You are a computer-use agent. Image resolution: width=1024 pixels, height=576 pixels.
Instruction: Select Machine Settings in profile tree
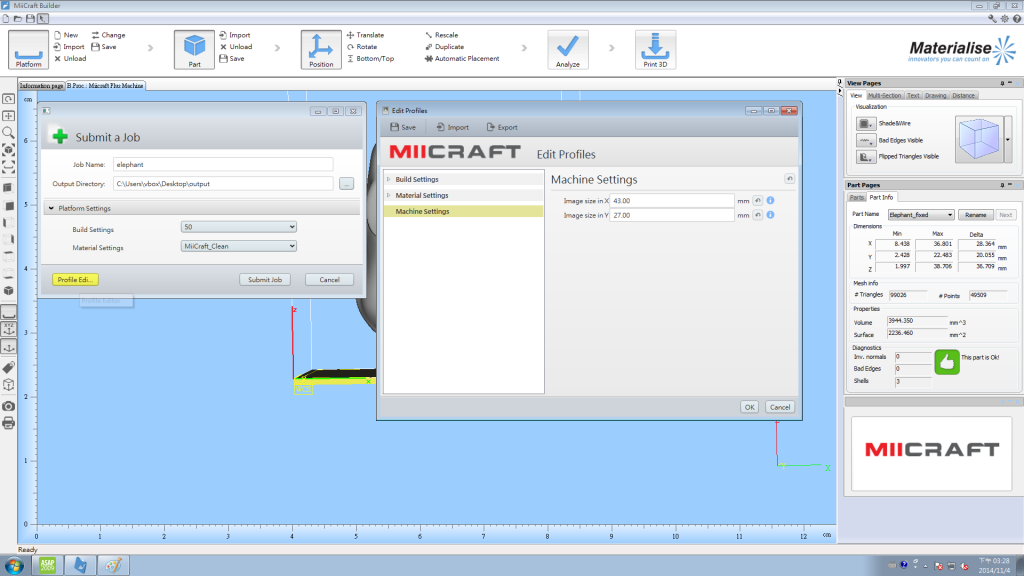point(463,212)
